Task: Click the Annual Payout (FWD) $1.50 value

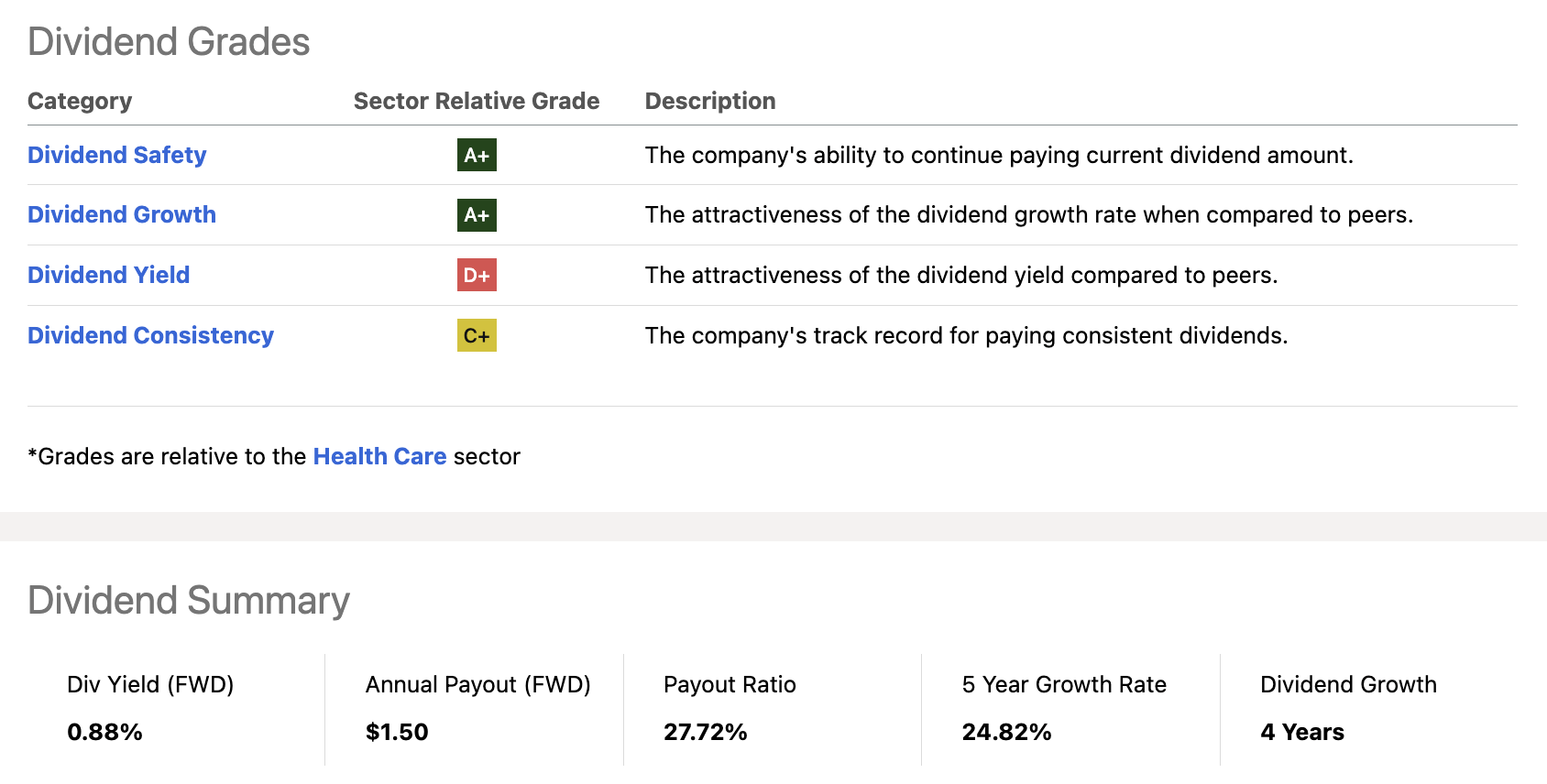Action: [397, 732]
